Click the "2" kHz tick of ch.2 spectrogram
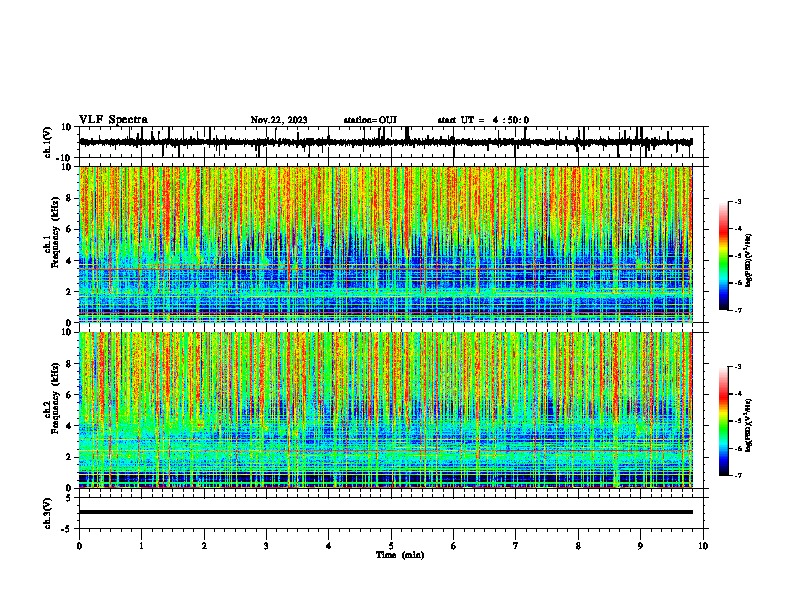792x612 pixels. (x=69, y=457)
